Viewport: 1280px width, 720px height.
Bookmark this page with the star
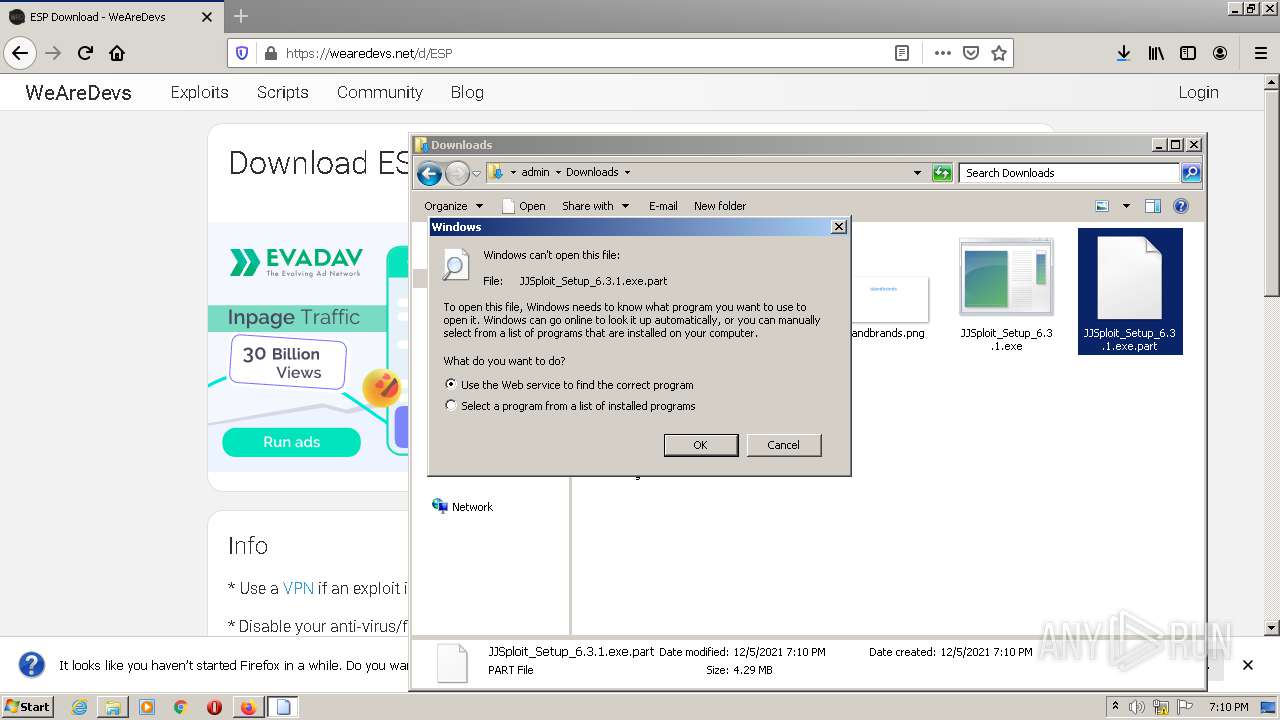pos(999,53)
